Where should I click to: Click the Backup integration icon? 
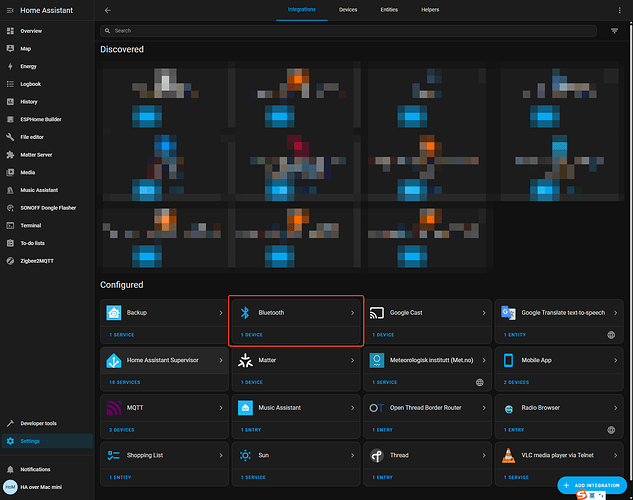[113, 313]
